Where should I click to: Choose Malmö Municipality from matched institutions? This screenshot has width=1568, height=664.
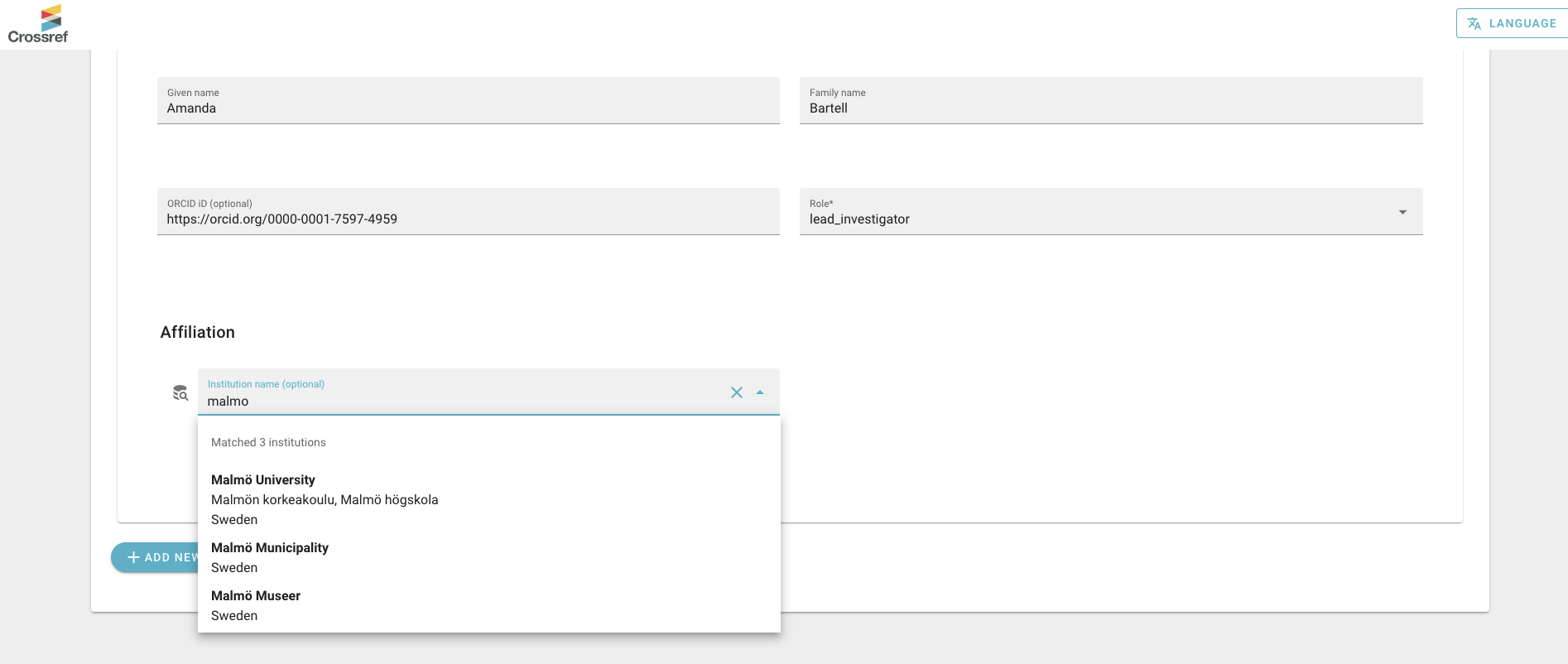270,548
